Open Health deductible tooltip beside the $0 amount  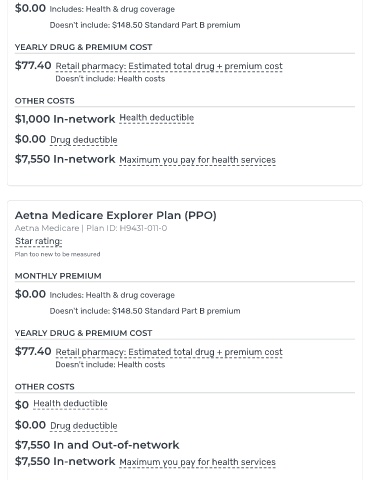[x=70, y=404]
